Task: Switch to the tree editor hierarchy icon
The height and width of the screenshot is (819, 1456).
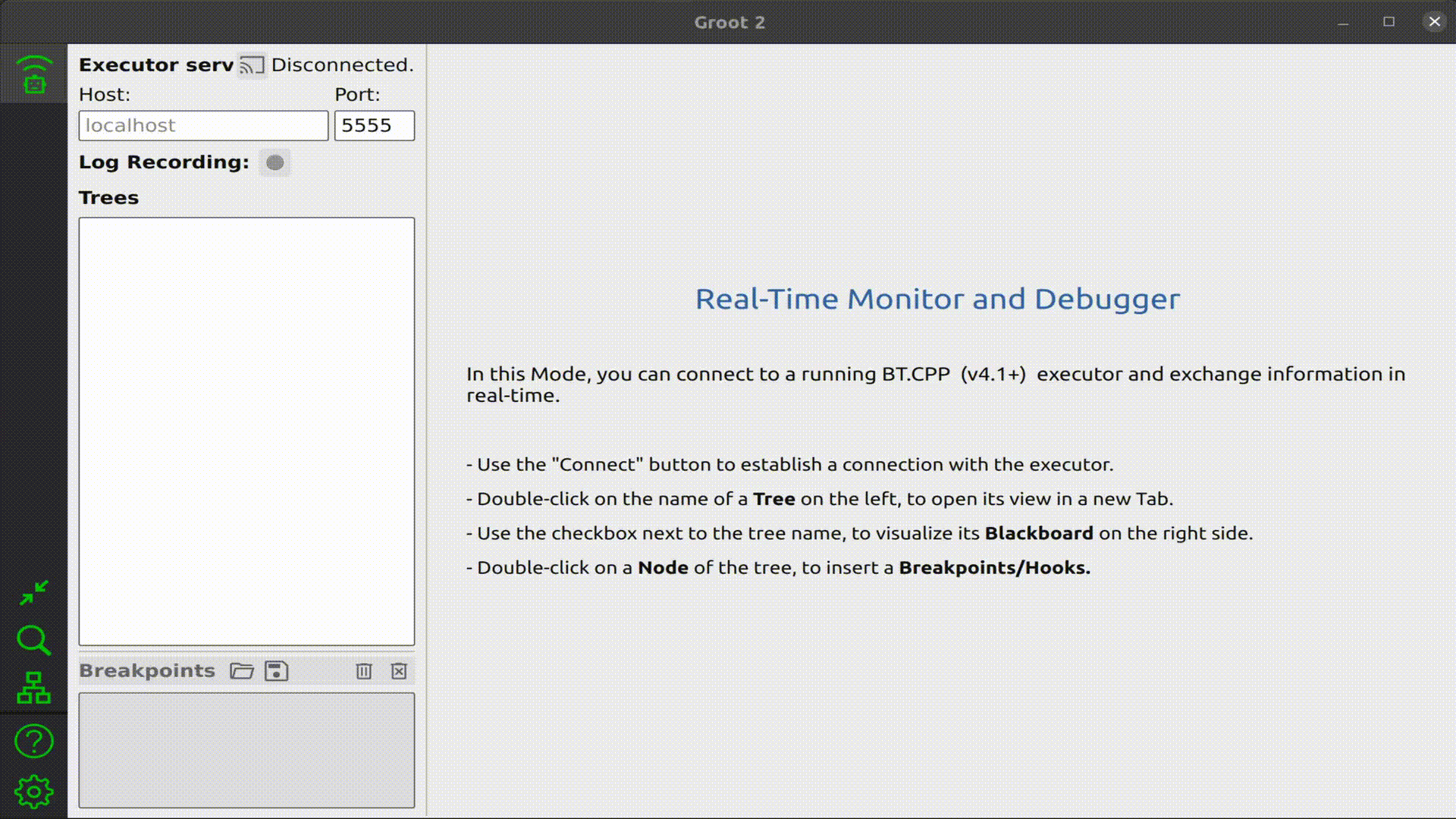Action: click(34, 688)
